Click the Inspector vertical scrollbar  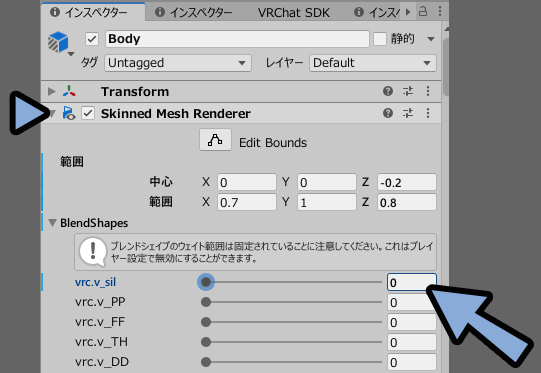[446, 66]
